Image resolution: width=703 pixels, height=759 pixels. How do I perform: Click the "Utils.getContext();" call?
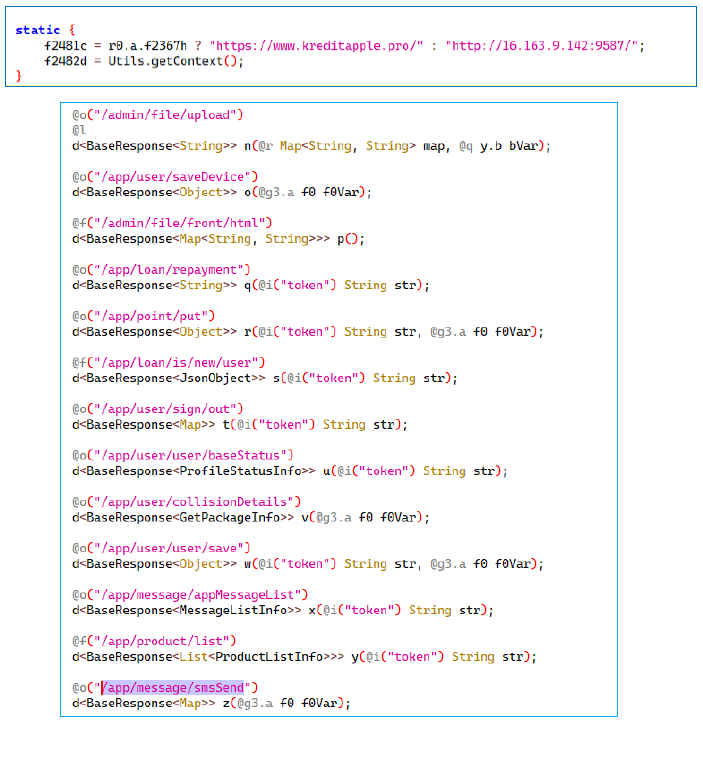176,61
